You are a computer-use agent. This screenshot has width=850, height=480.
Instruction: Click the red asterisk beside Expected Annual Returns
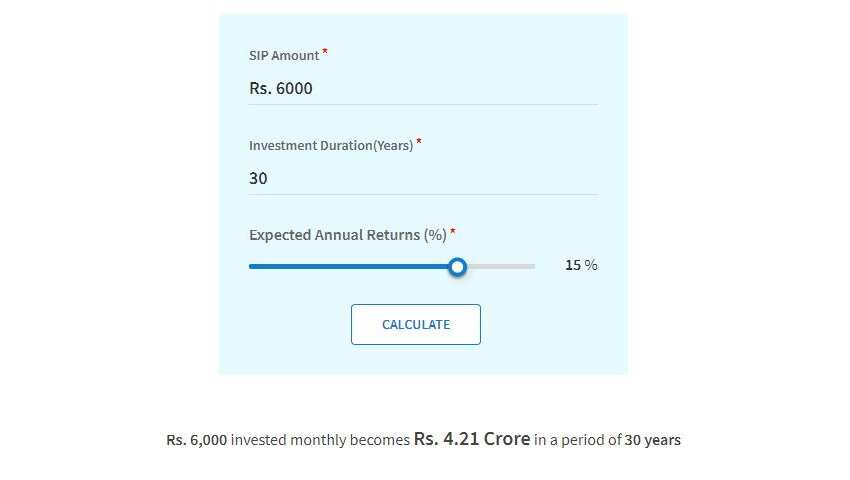[453, 232]
